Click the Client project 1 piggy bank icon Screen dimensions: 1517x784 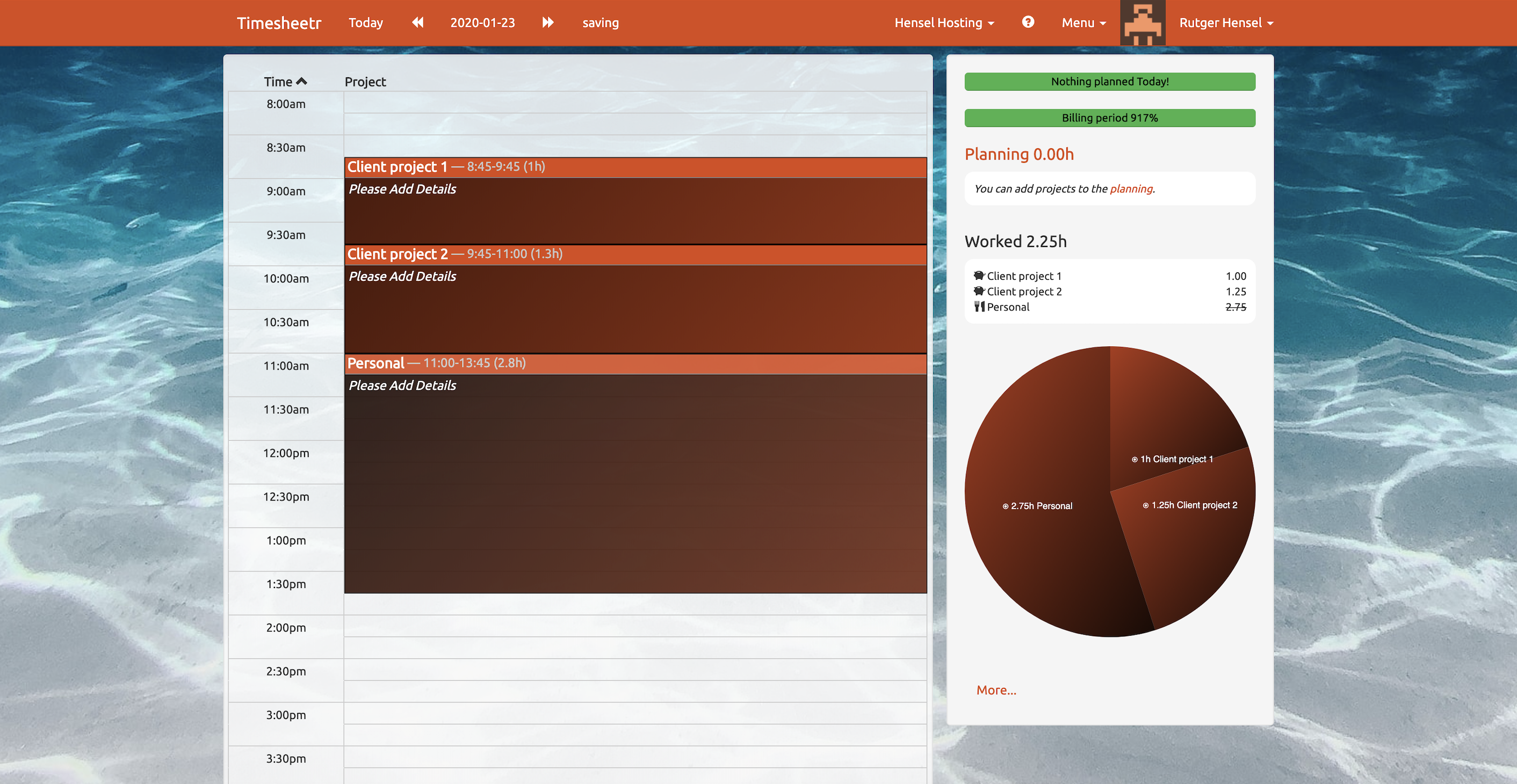(x=979, y=275)
